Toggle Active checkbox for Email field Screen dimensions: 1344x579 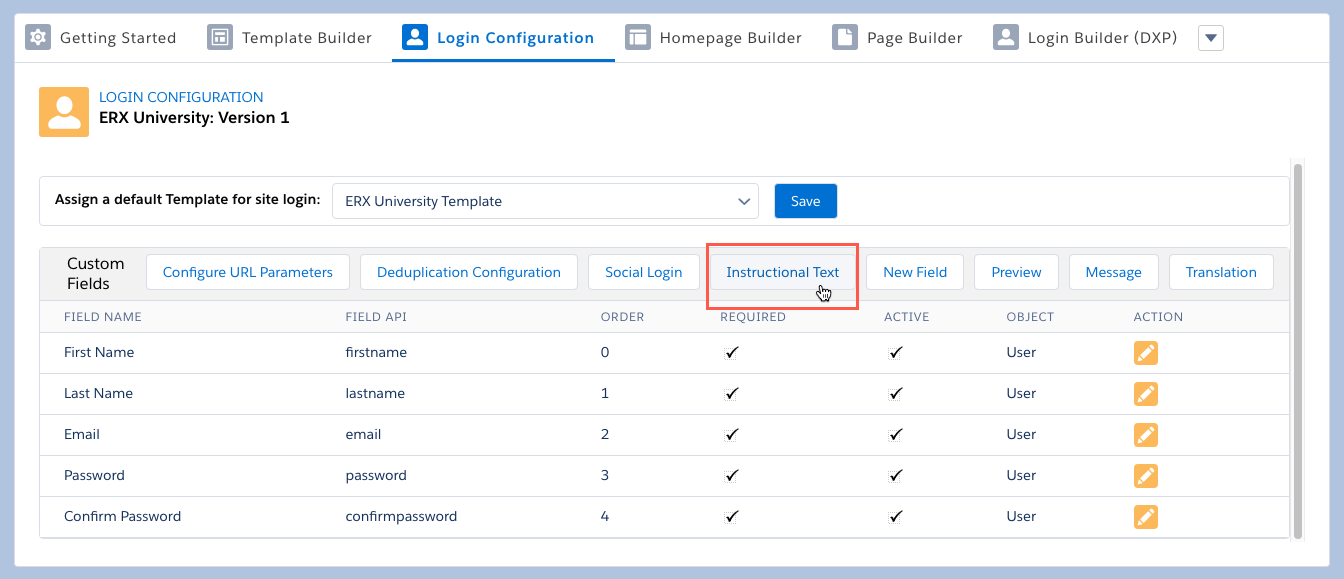coord(896,435)
